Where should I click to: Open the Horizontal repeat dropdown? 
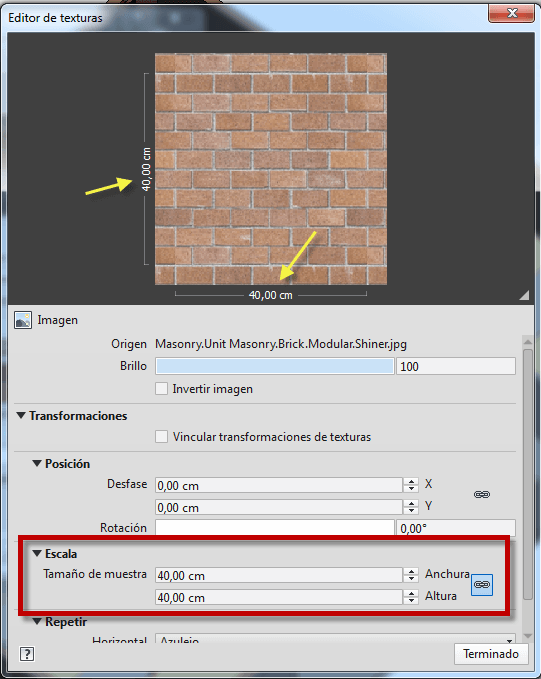(335, 639)
